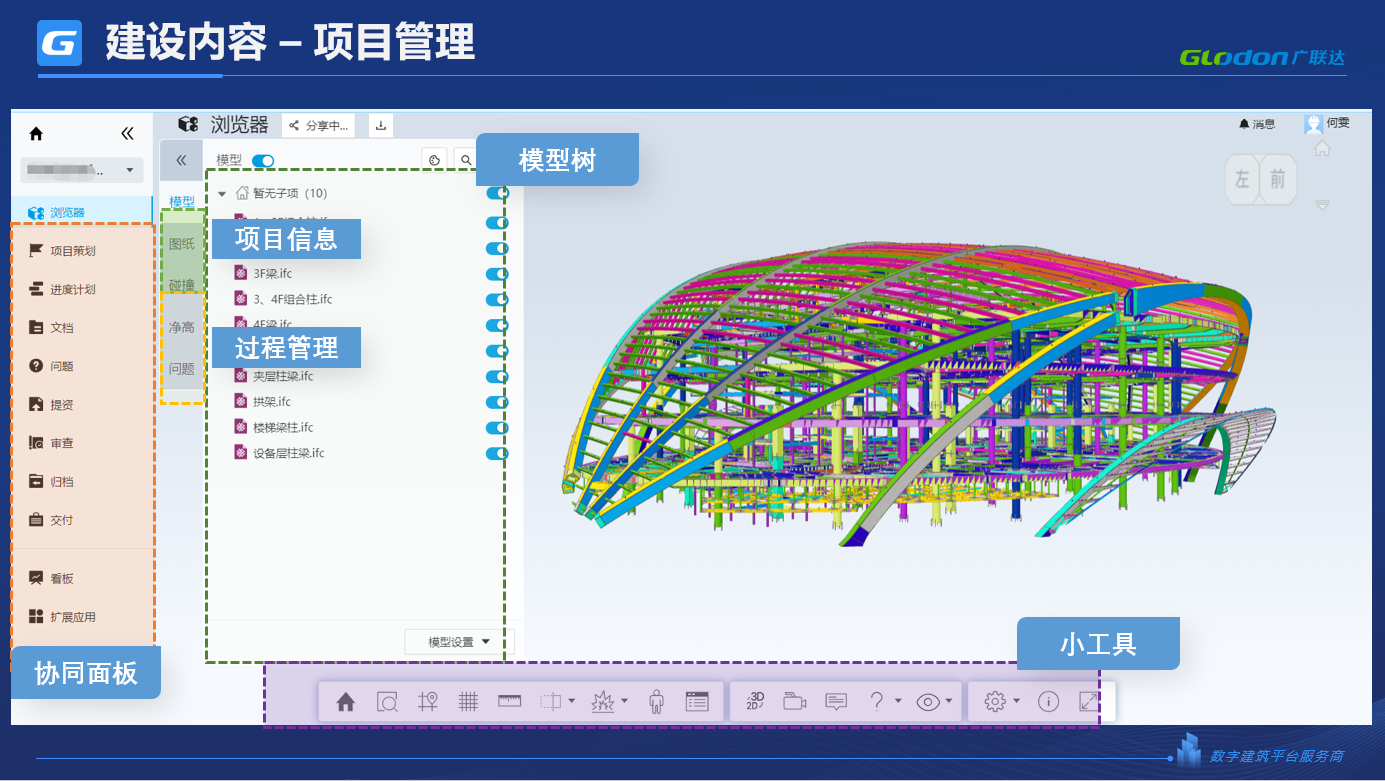Click the ruler measure tool in bottom toolbar
1385x781 pixels.
tap(510, 702)
